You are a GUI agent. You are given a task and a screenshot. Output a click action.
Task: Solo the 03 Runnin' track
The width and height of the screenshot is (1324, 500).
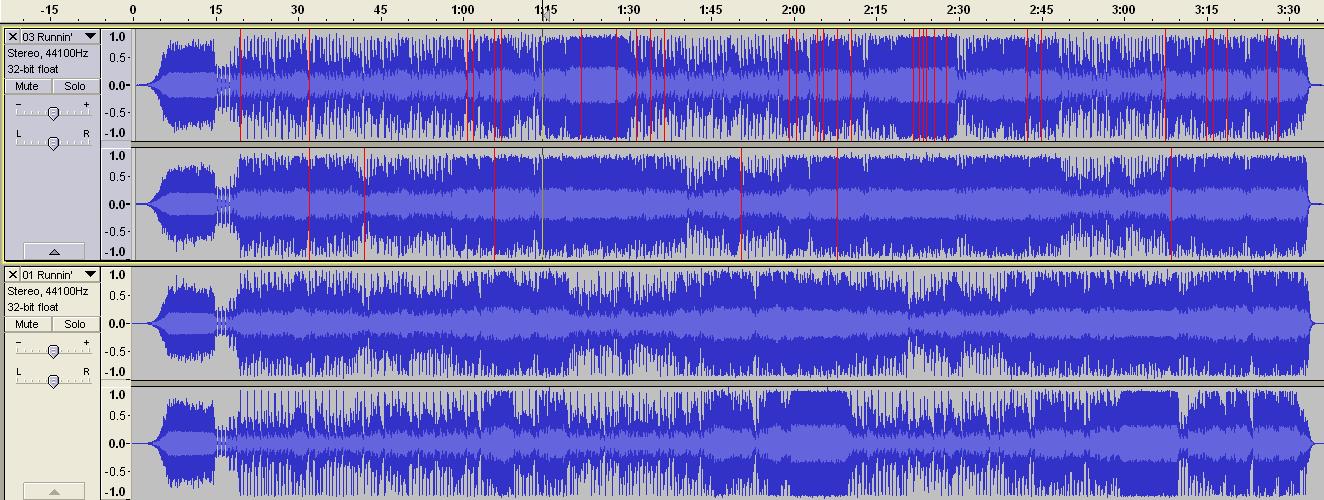[x=75, y=87]
